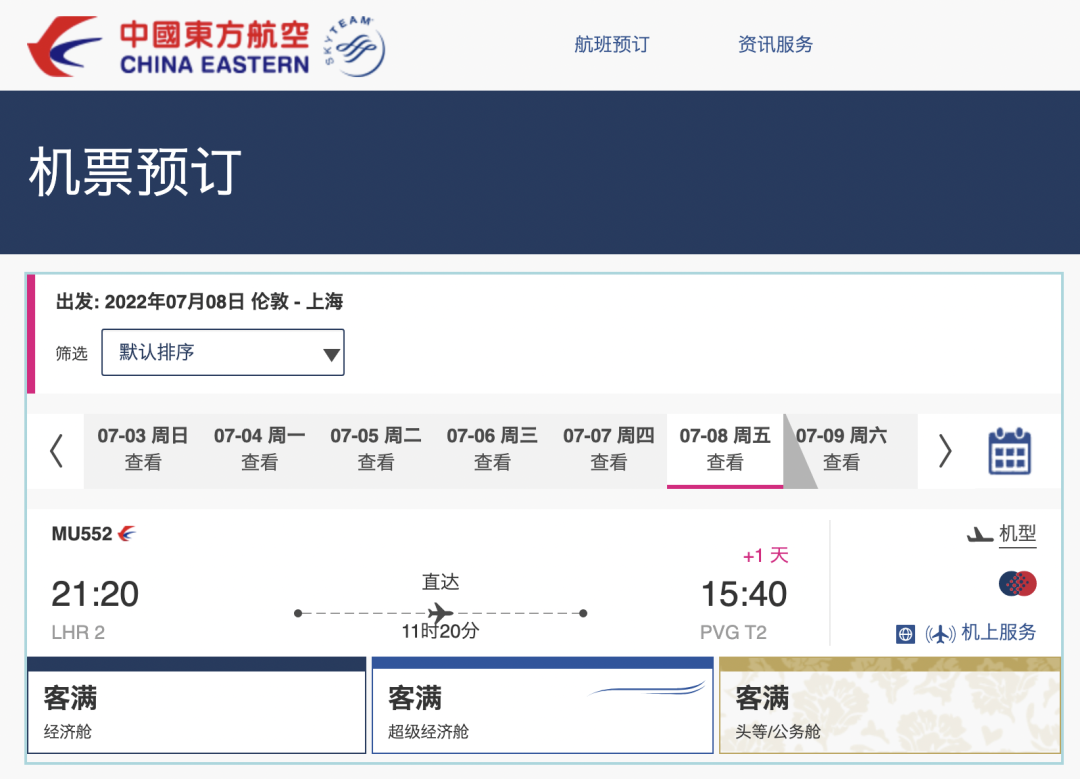Select the 经济舱 full cabin card

coord(196,705)
